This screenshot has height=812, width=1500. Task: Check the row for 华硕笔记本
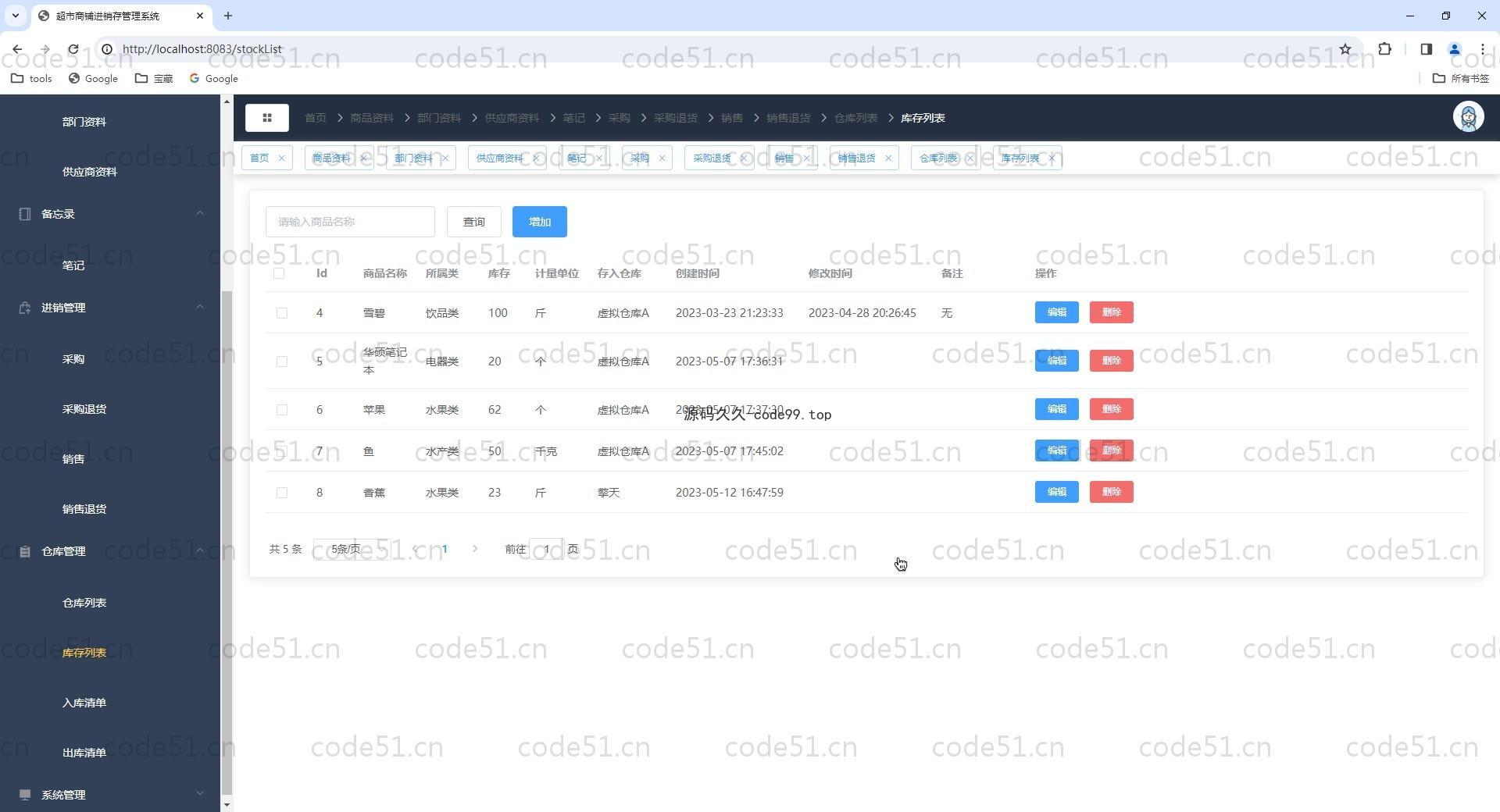point(282,361)
